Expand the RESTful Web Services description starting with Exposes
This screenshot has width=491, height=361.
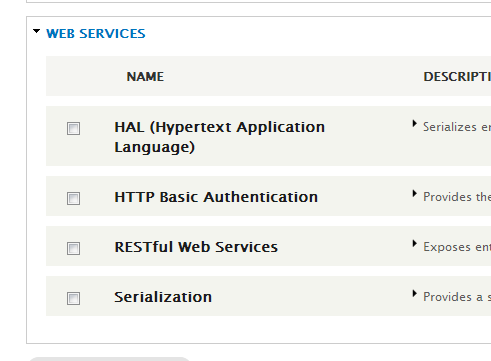point(414,244)
